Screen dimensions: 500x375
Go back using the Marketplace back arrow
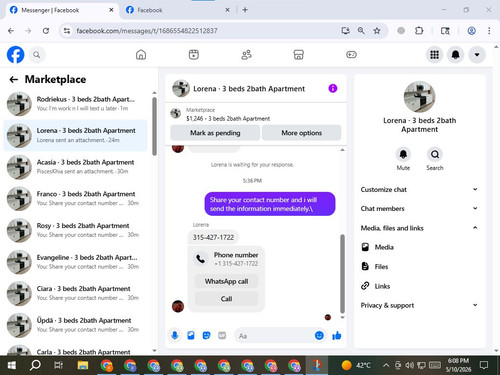14,79
